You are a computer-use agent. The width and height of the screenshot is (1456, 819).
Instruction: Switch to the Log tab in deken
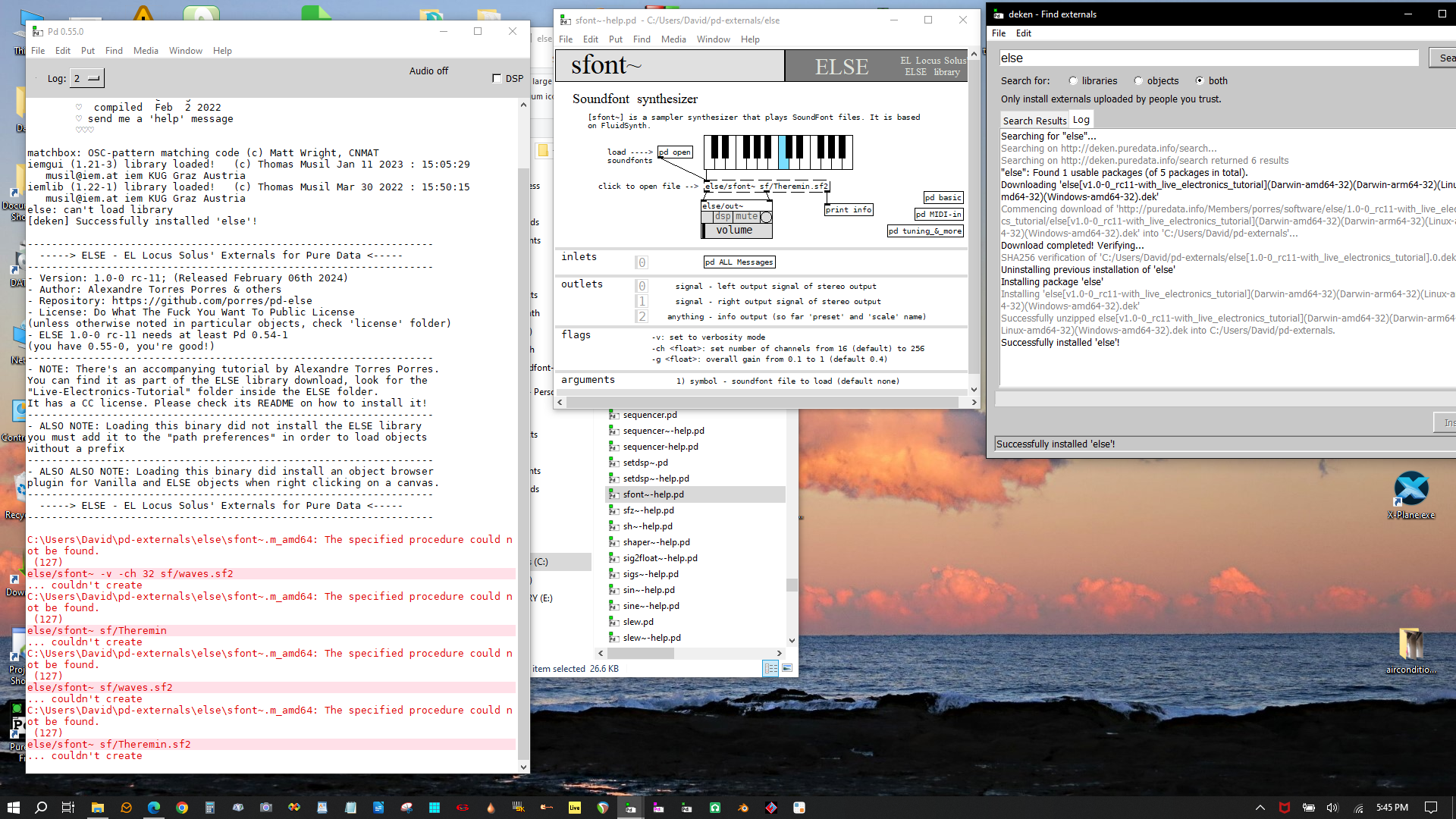(1081, 120)
